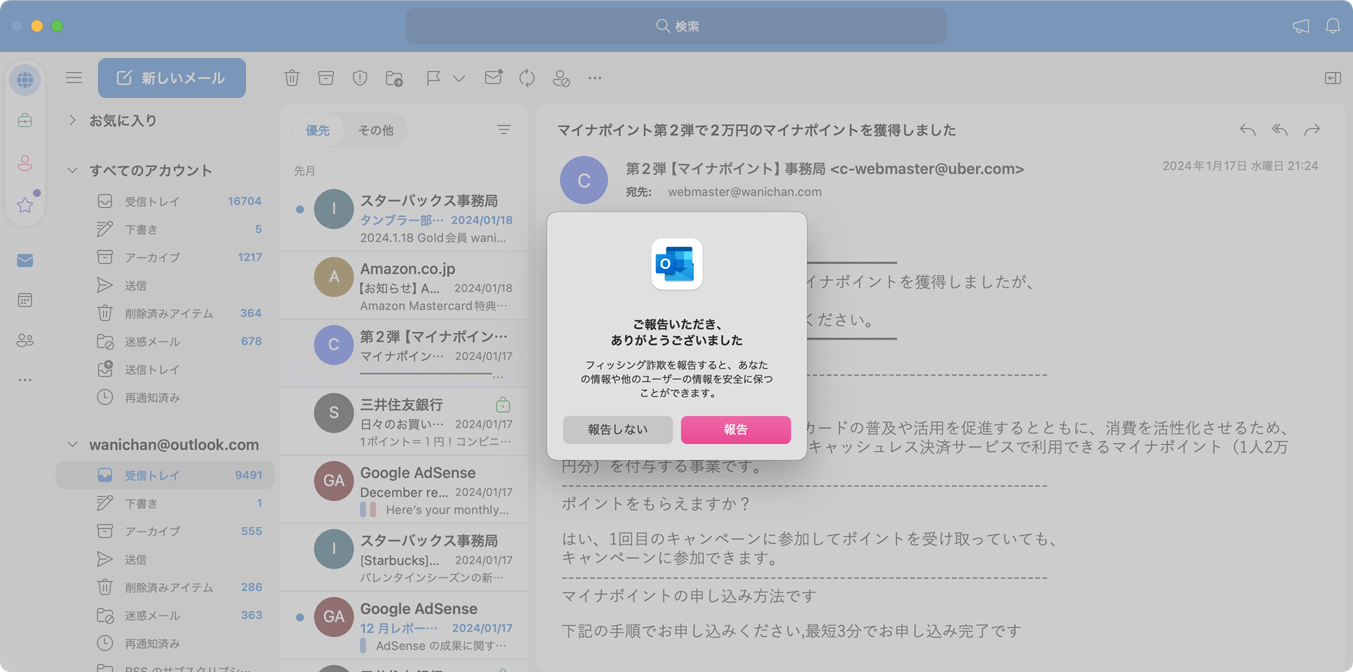Open 受信トレイ with 16704 count
The width and height of the screenshot is (1353, 672).
165,201
